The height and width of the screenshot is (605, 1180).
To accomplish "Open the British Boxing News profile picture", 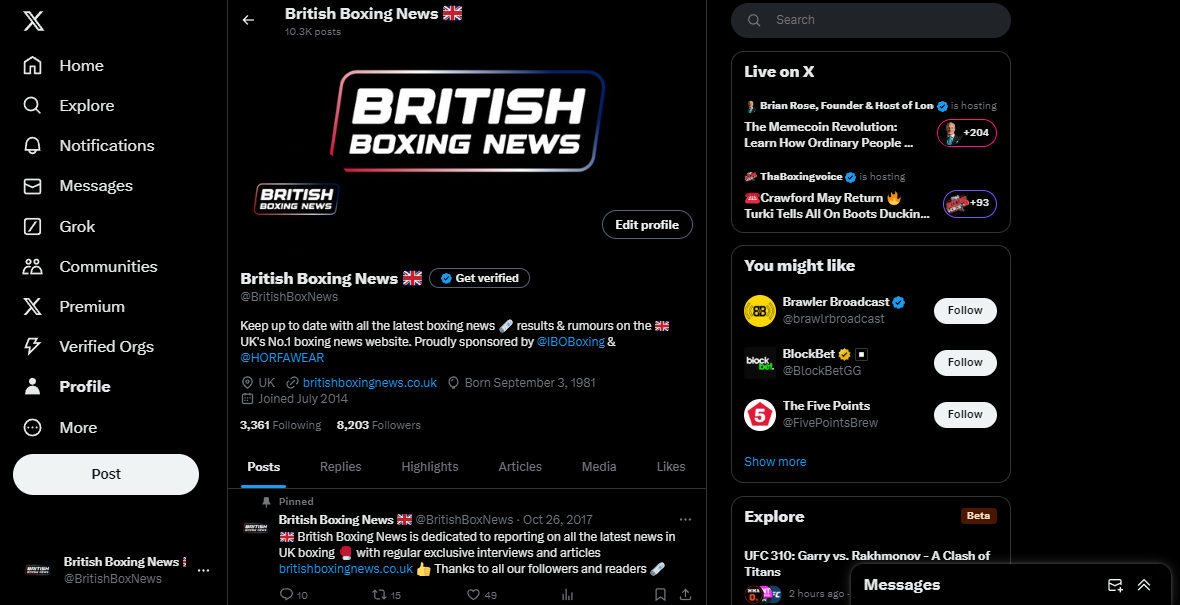I will pyautogui.click(x=297, y=199).
